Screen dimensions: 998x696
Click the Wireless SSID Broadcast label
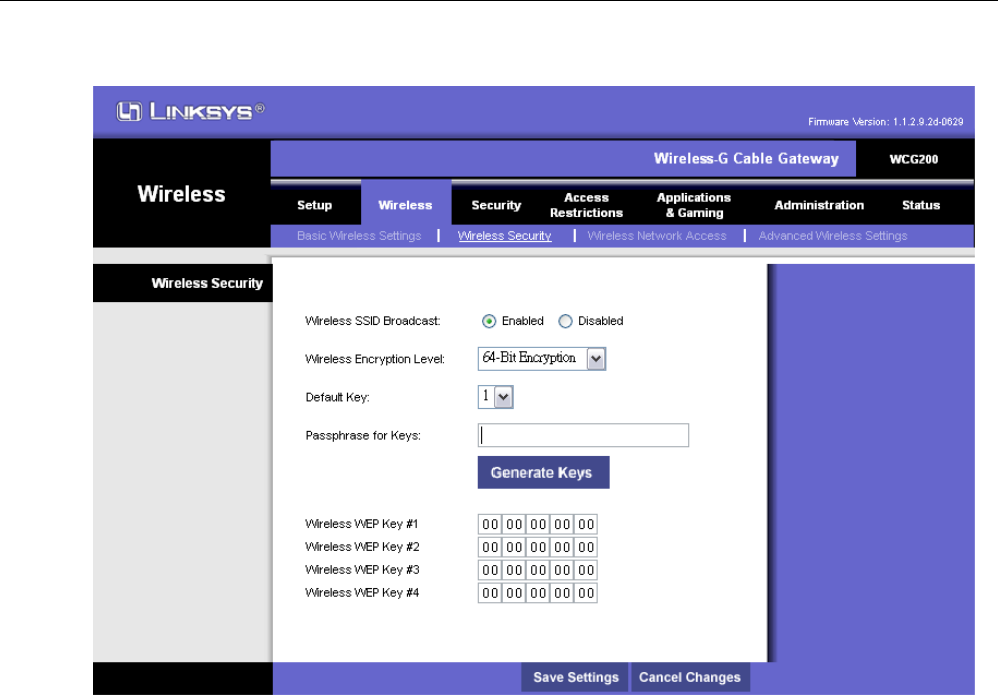click(372, 321)
